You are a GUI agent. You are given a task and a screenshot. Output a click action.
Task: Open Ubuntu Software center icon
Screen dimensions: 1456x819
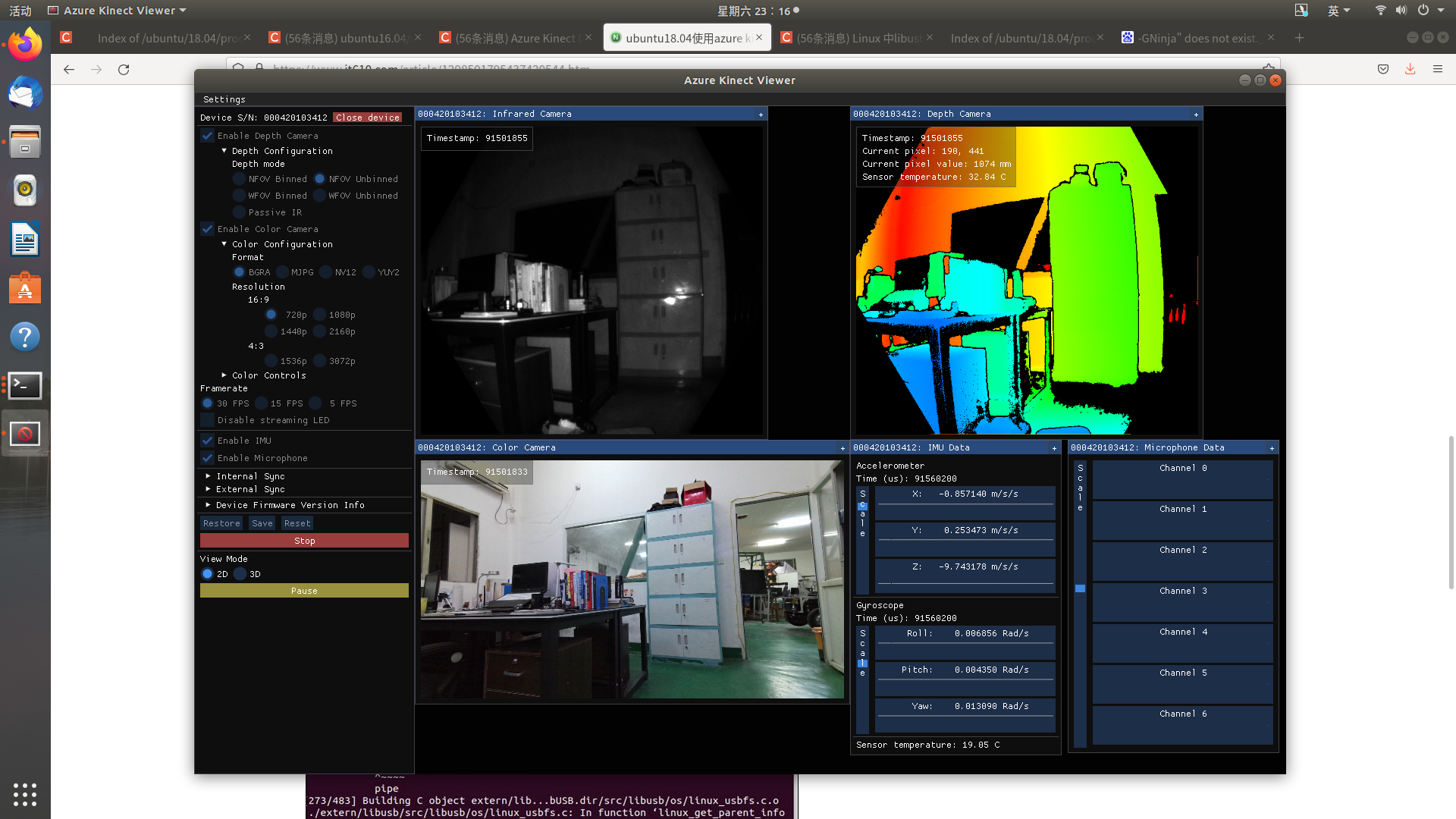pyautogui.click(x=25, y=288)
